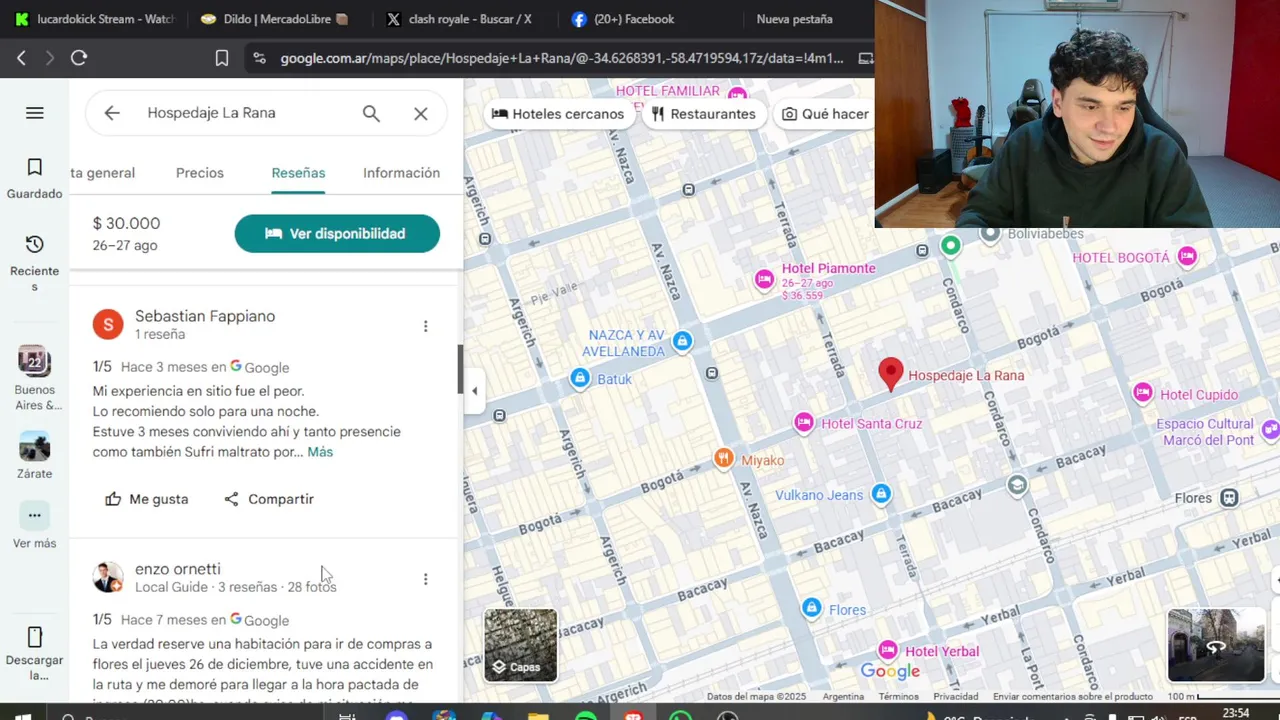Open the Buenos Aires recent thumbnail
The width and height of the screenshot is (1280, 720).
(x=35, y=361)
